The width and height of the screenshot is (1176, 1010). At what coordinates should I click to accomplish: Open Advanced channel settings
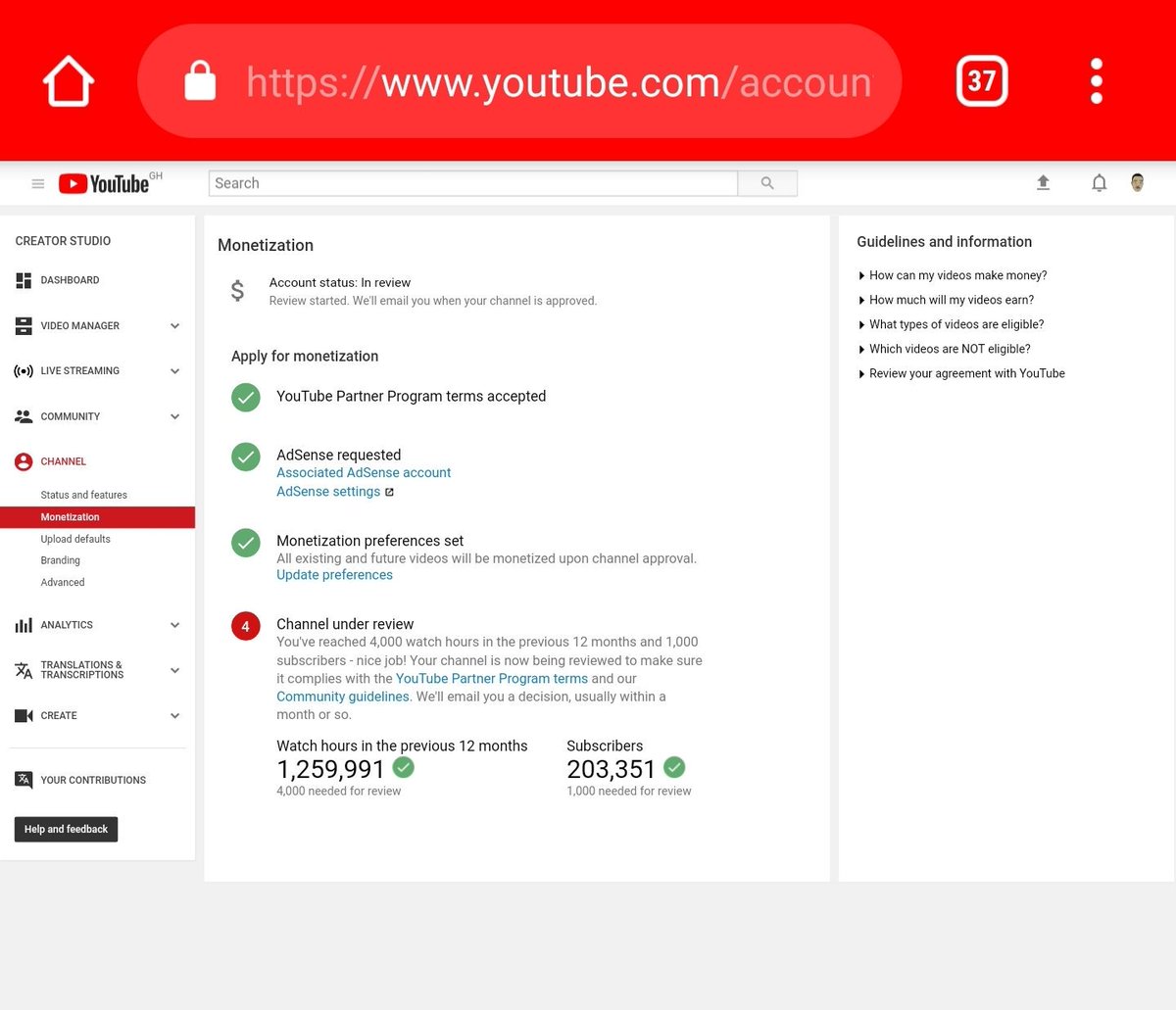63,582
